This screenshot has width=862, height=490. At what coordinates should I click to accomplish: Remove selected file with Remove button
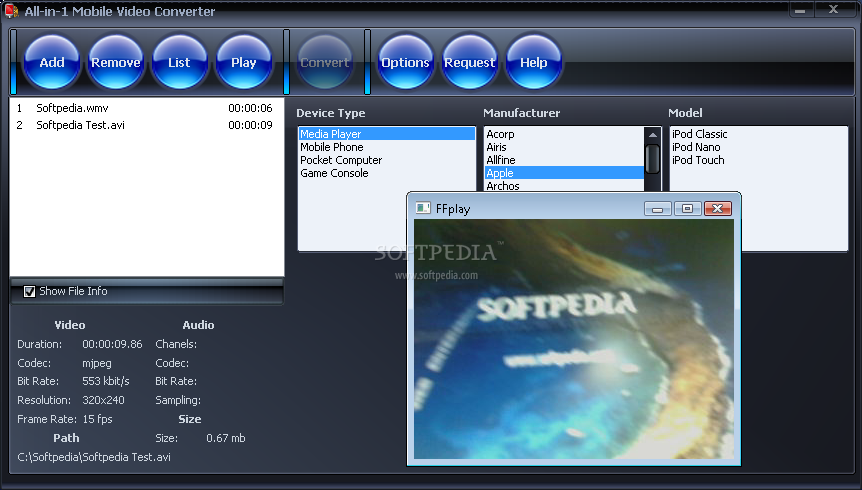[x=115, y=62]
